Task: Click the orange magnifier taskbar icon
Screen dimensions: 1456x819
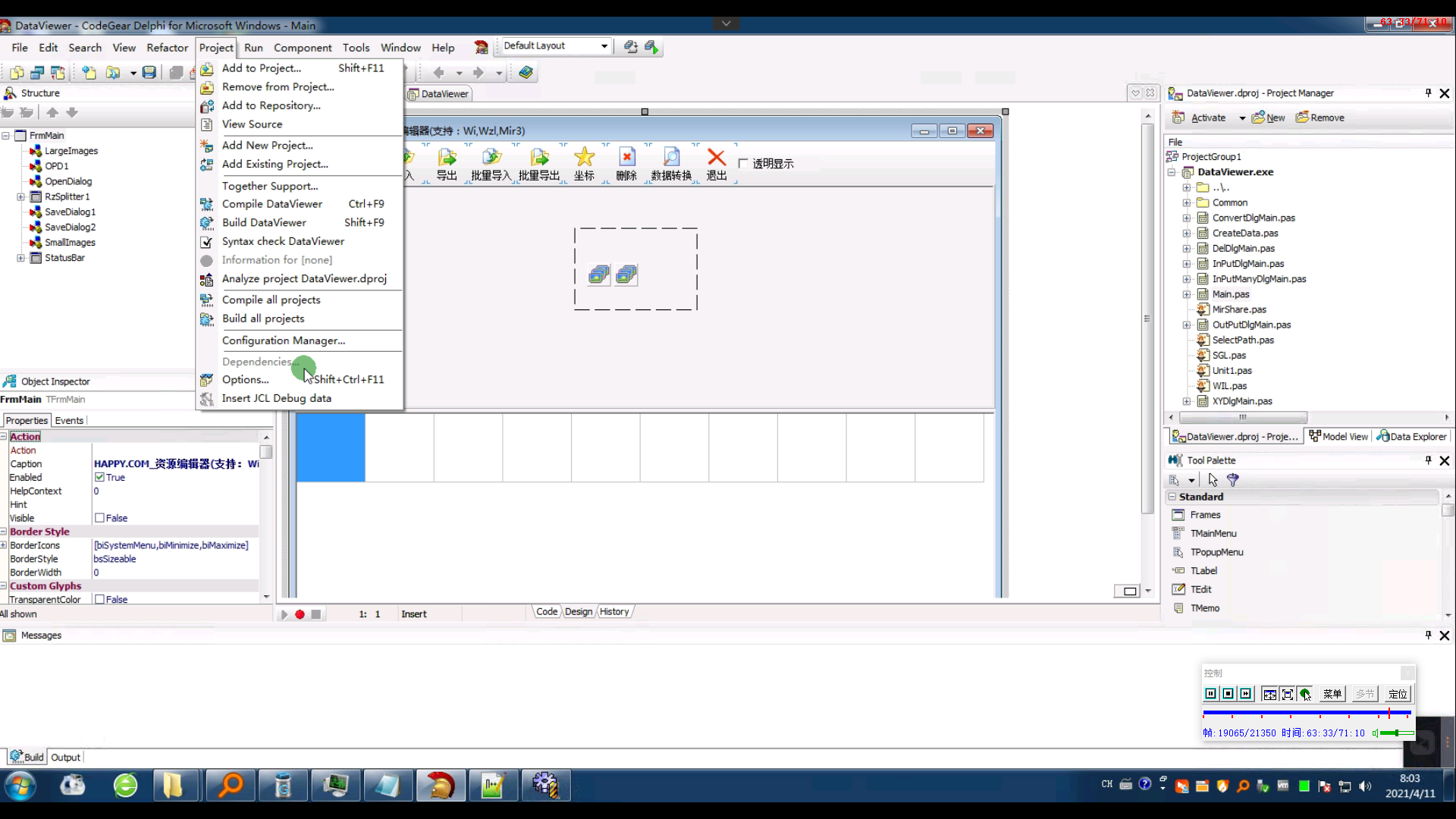Action: pyautogui.click(x=230, y=786)
